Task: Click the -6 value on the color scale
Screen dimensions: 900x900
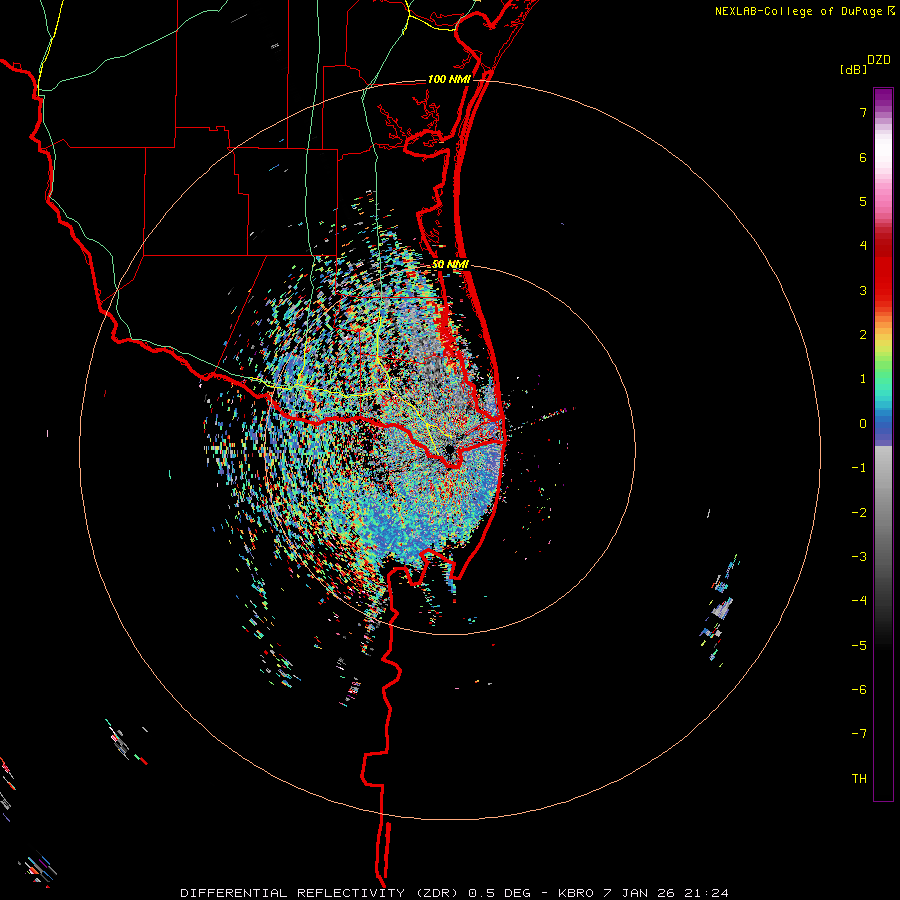Action: tap(859, 690)
